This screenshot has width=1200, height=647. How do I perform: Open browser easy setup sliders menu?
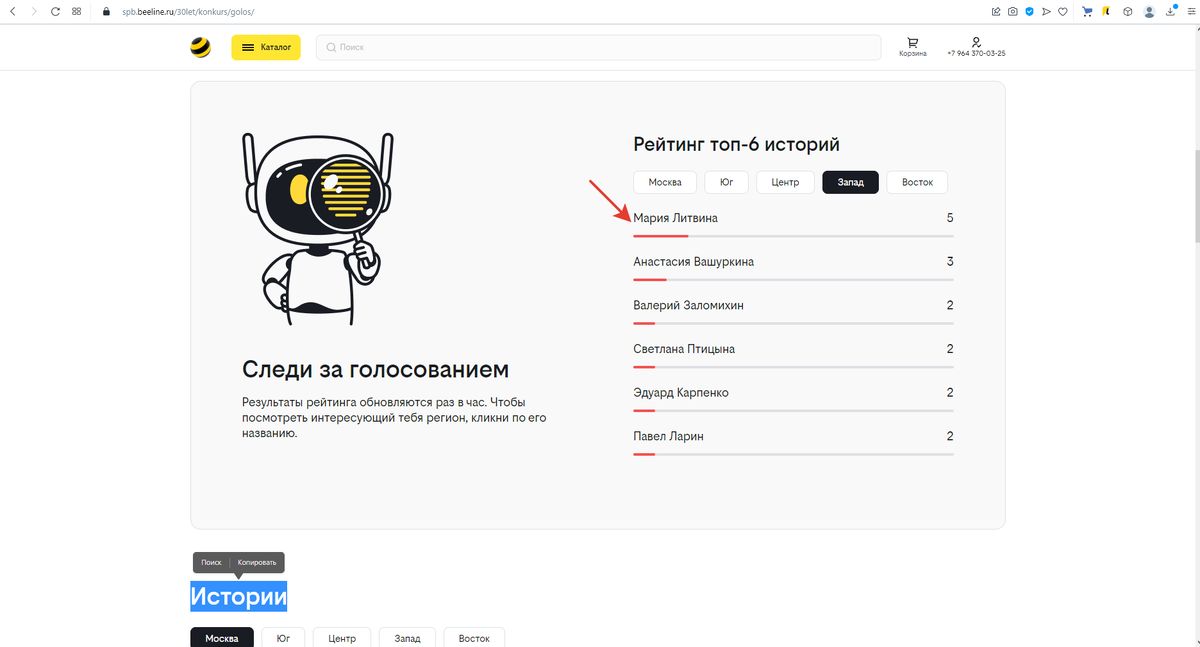[x=1190, y=12]
